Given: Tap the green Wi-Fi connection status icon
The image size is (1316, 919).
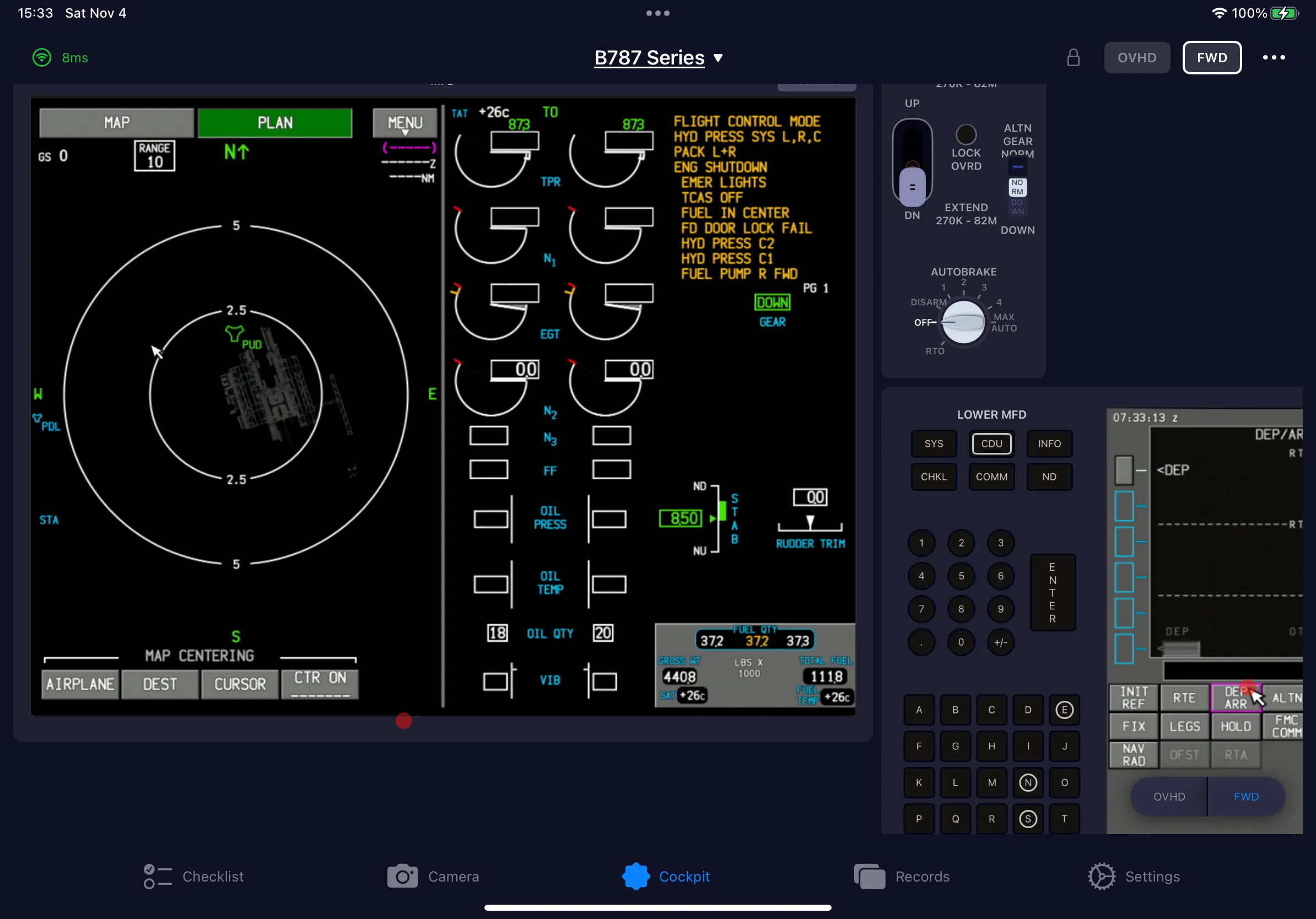Looking at the screenshot, I should (x=41, y=57).
